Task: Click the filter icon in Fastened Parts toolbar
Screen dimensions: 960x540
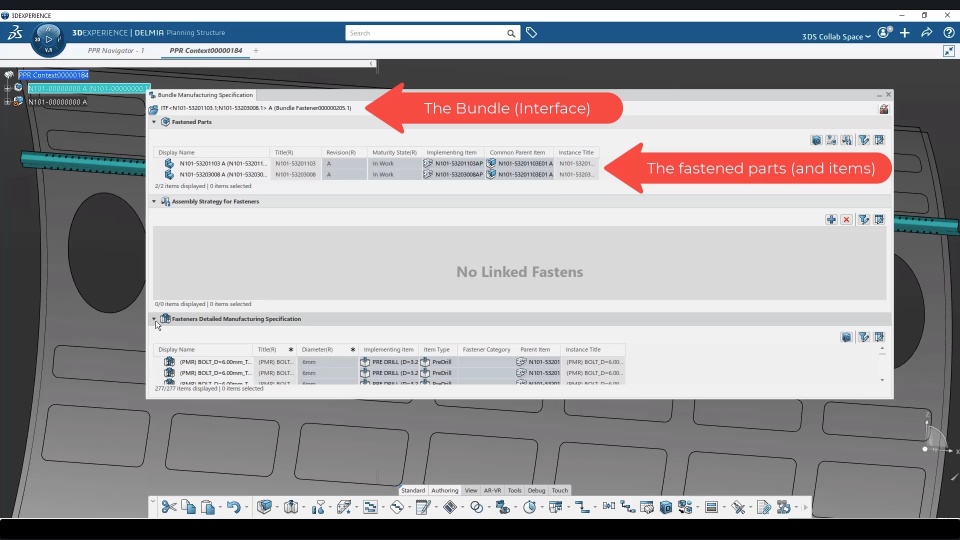Action: (x=863, y=140)
